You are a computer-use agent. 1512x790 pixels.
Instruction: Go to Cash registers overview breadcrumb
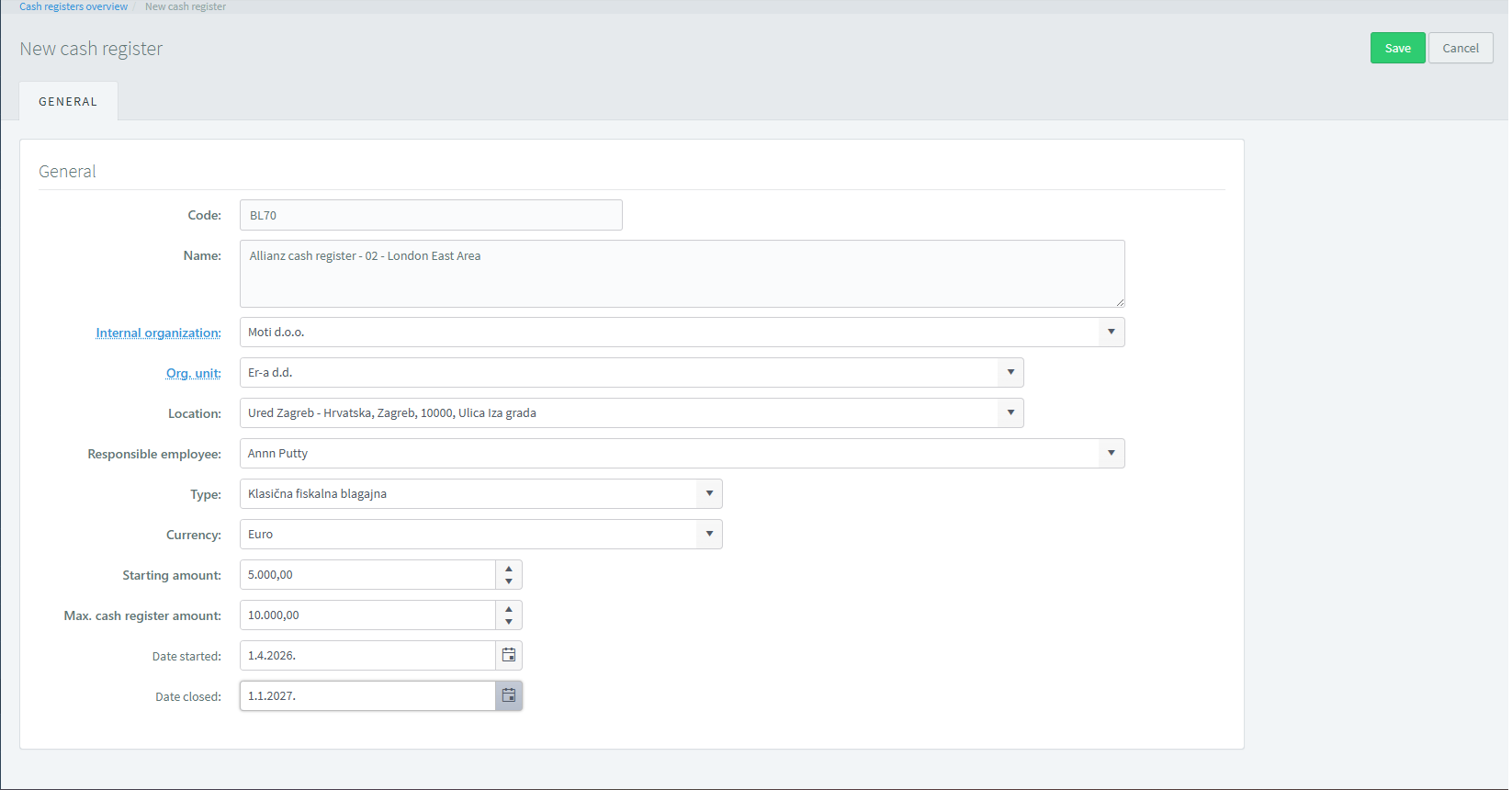[x=73, y=6]
